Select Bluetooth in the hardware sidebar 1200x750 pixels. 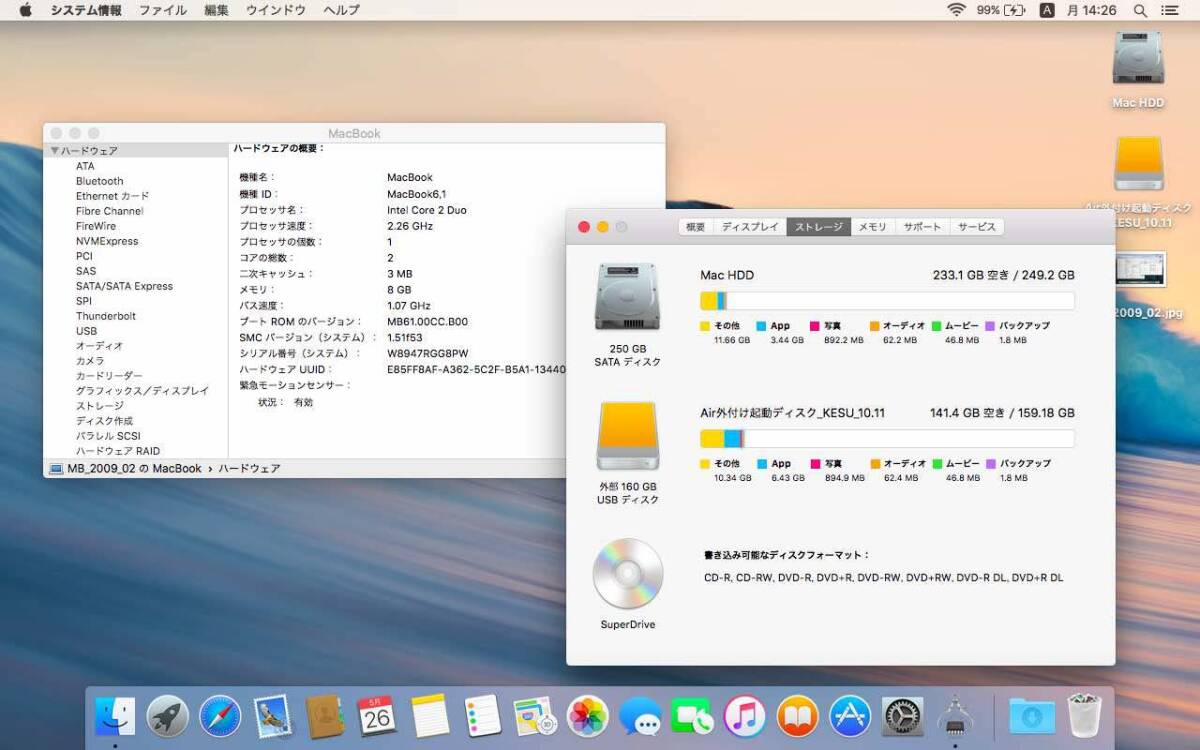[x=99, y=180]
